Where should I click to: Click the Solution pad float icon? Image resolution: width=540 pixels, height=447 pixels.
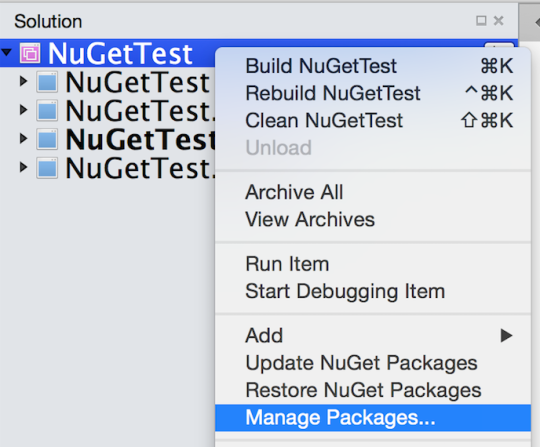click(481, 21)
